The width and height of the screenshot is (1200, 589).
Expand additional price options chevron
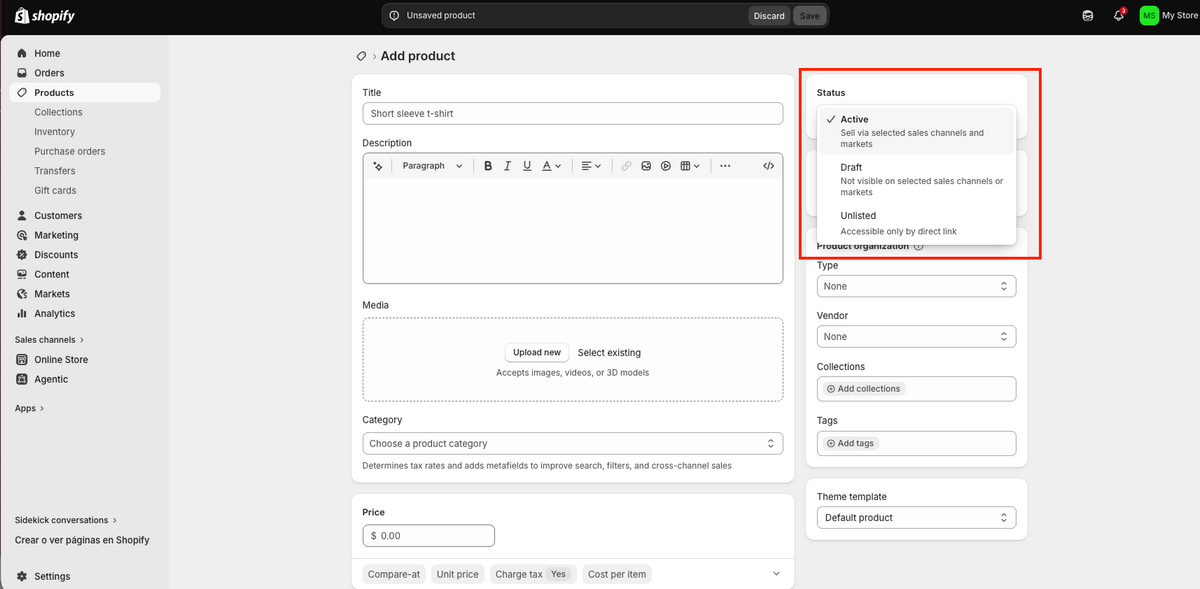[x=776, y=574]
